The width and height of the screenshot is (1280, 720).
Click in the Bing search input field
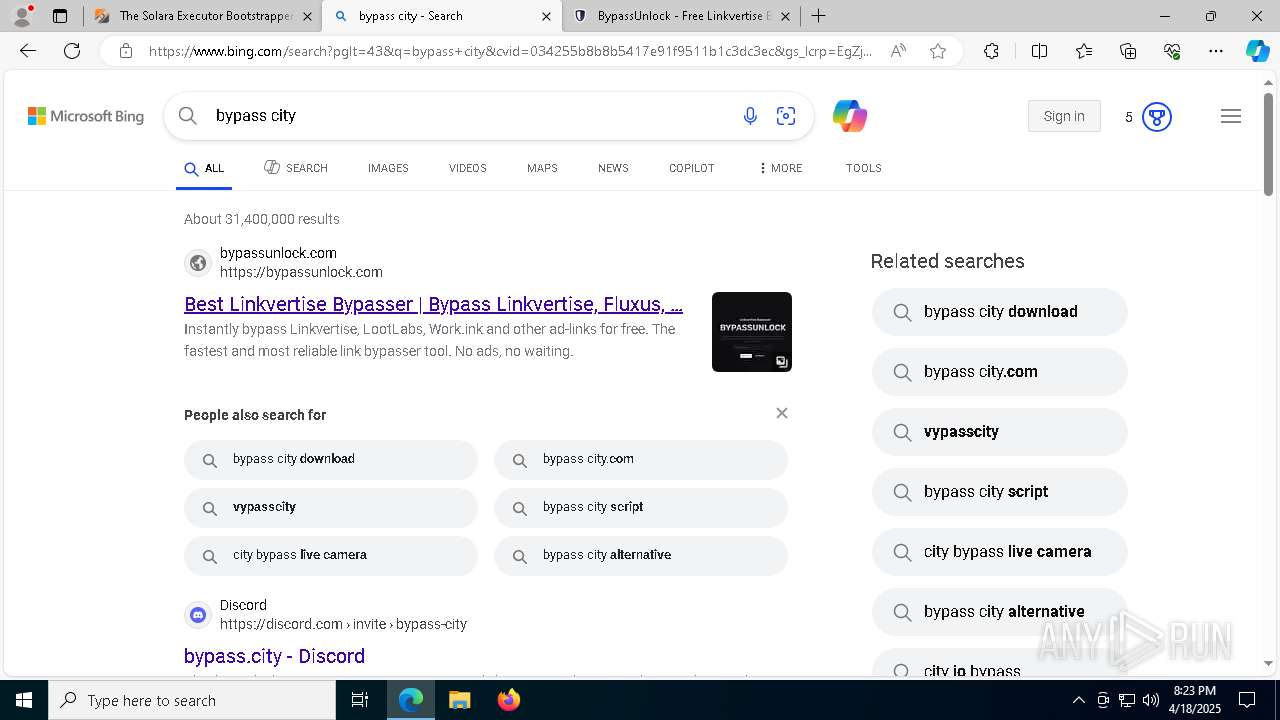(x=470, y=116)
